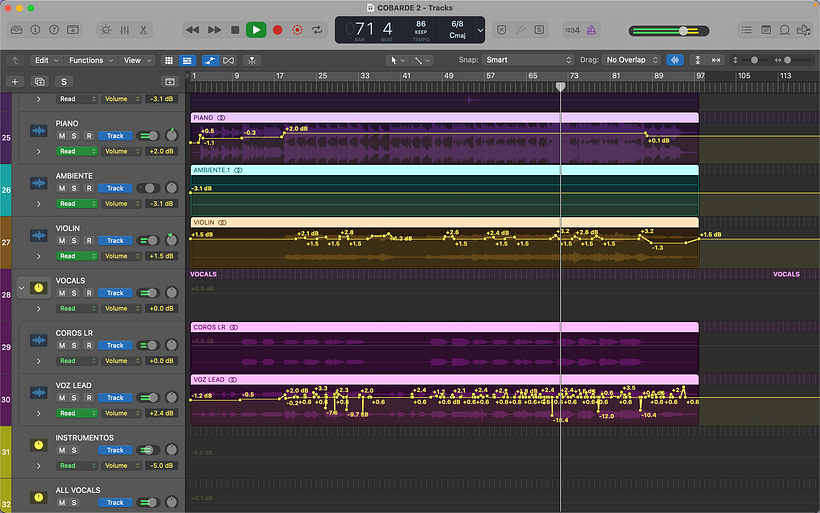
Task: Click the Duplicate Track icon
Action: [x=39, y=82]
